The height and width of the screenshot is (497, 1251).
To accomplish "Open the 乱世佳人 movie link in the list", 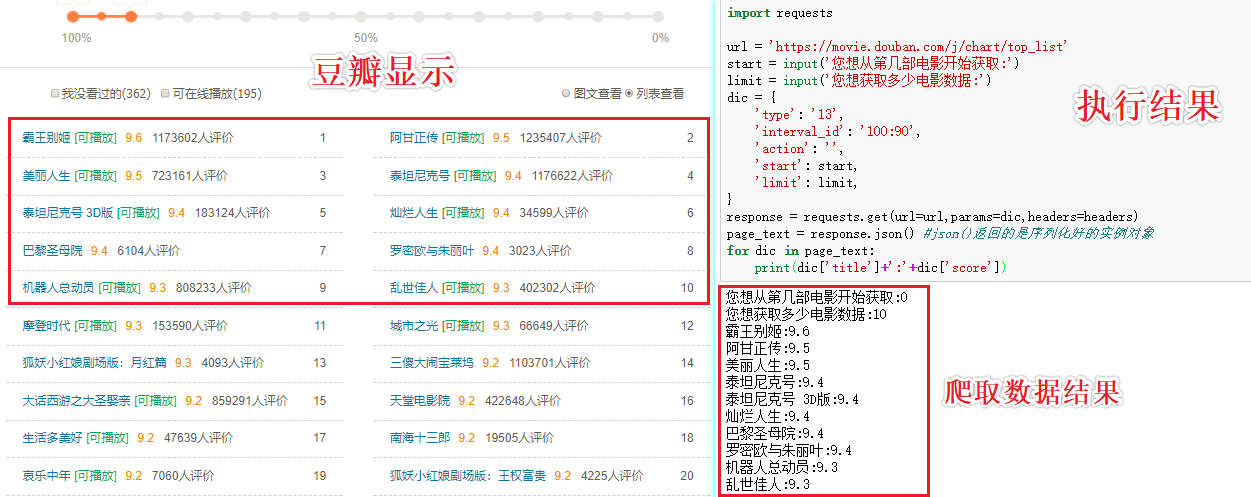I will 415,288.
